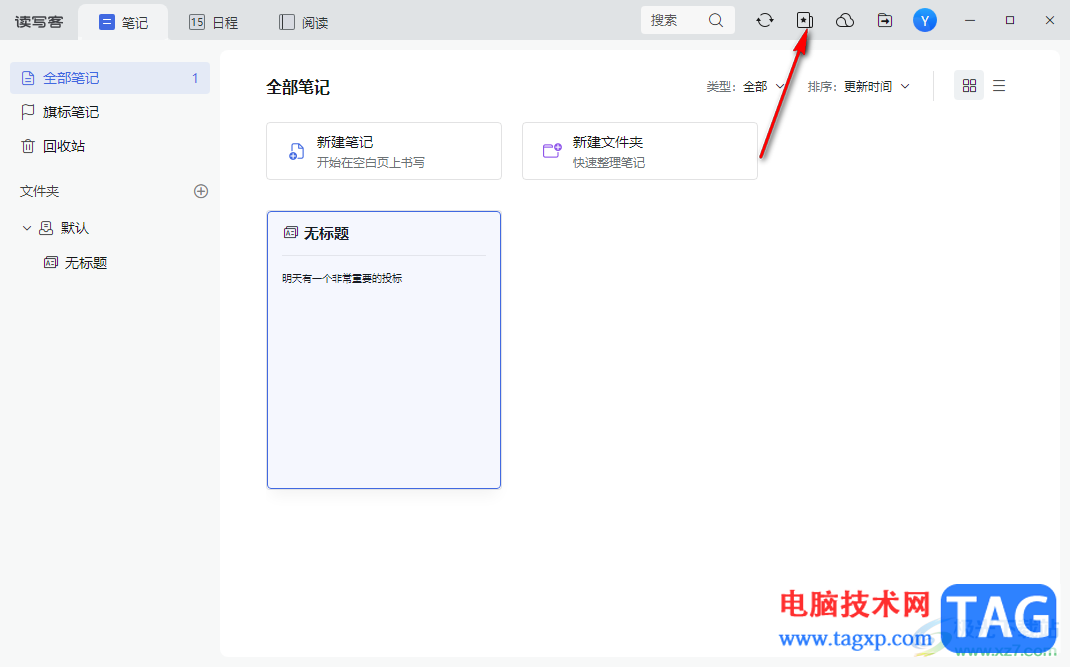Viewport: 1070px width, 667px height.
Task: Maximize the application window
Action: [1010, 20]
